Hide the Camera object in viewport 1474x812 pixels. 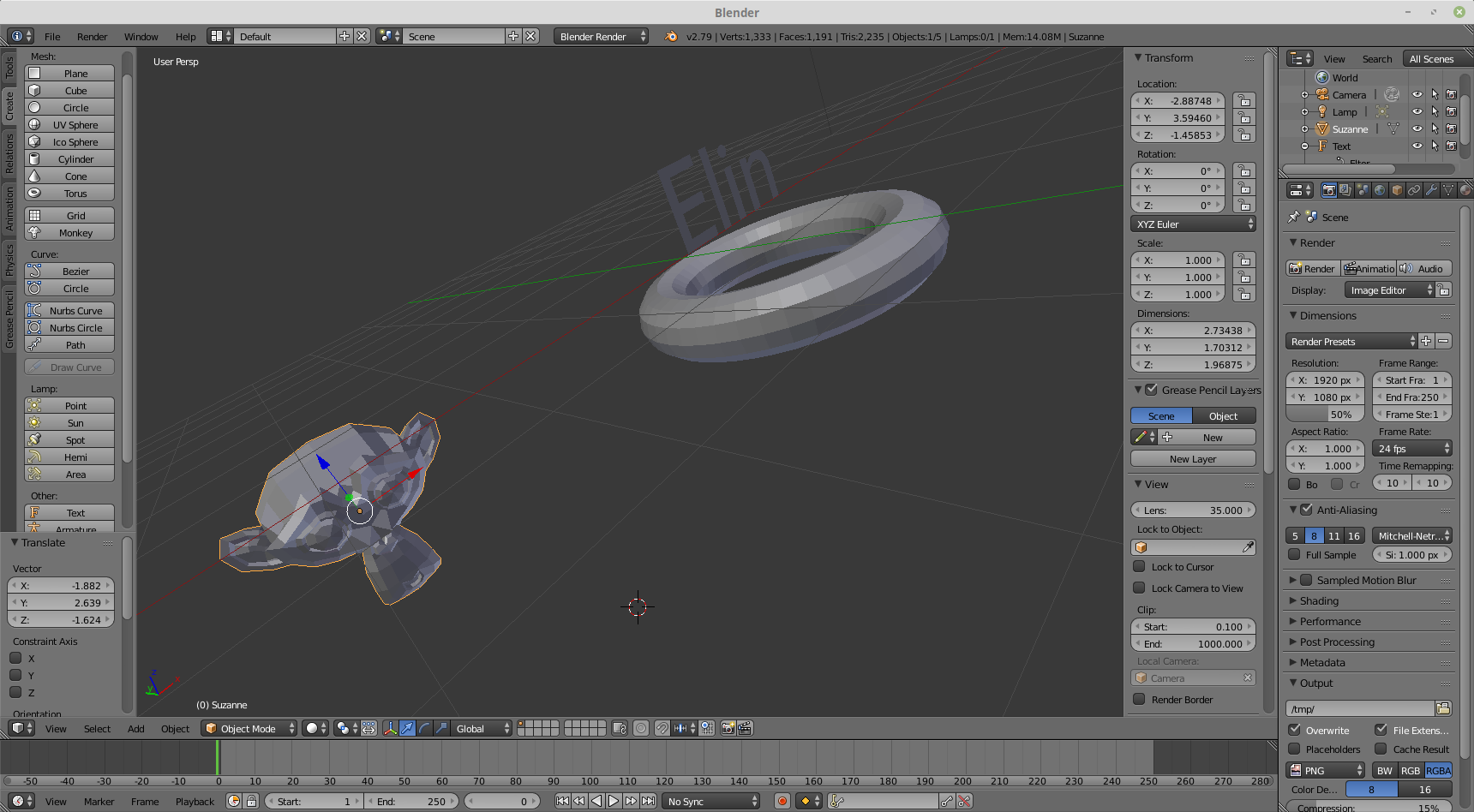[x=1417, y=95]
